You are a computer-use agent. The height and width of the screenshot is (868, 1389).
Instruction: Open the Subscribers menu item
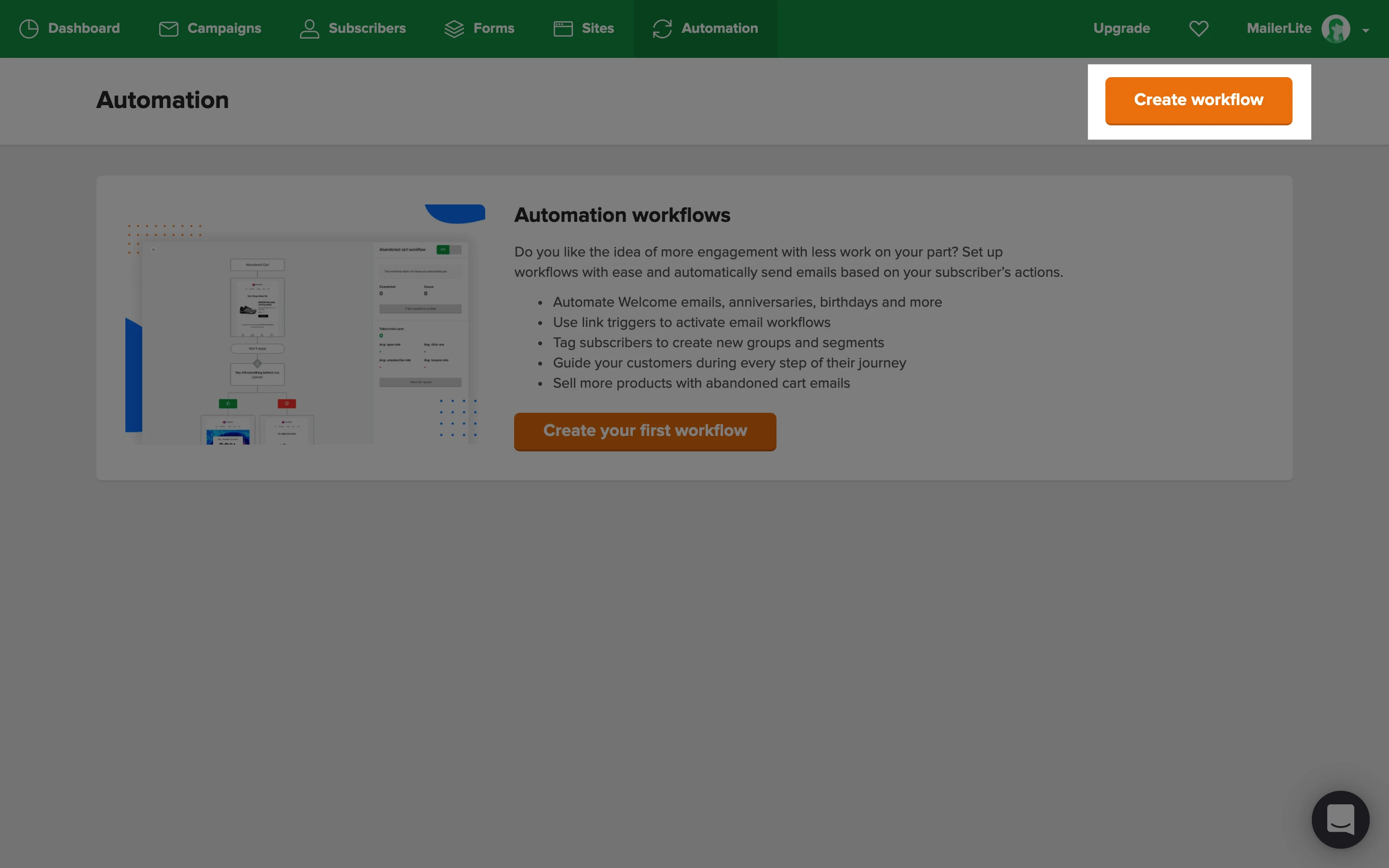click(367, 29)
